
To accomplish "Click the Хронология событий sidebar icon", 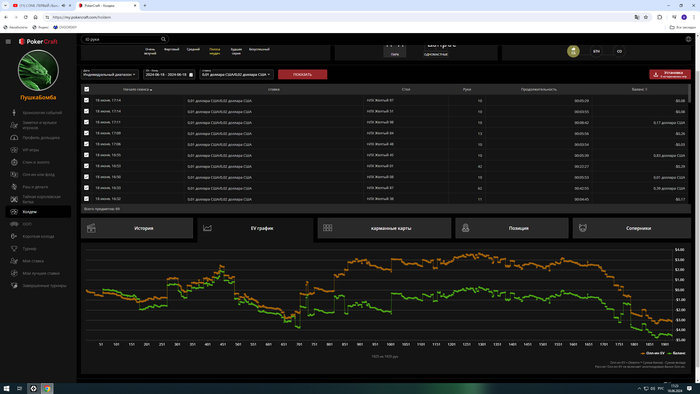I will click(x=14, y=112).
